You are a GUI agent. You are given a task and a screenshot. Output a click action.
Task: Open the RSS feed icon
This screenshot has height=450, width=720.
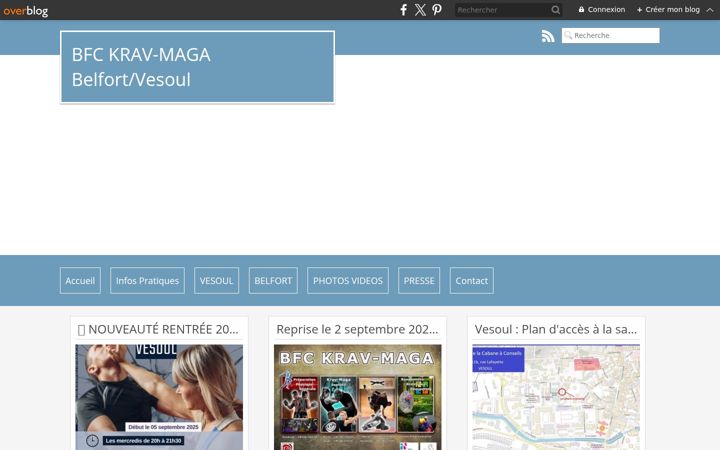click(x=547, y=36)
